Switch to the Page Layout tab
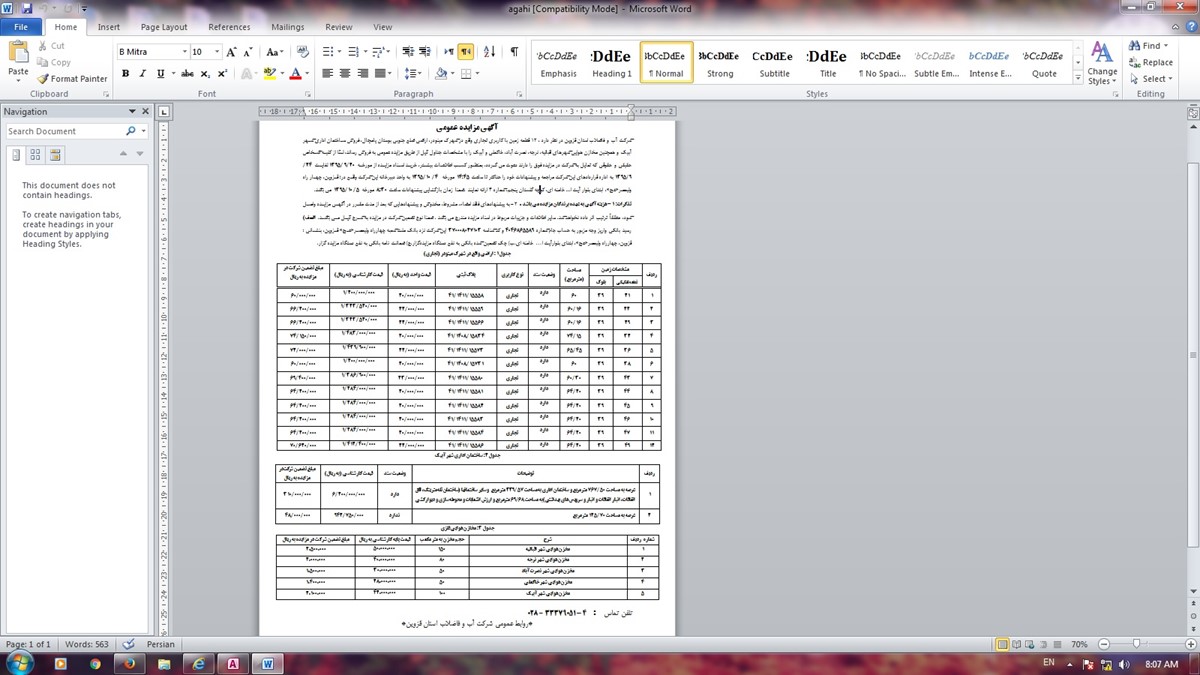Screen dimensions: 1200x675 tap(164, 27)
